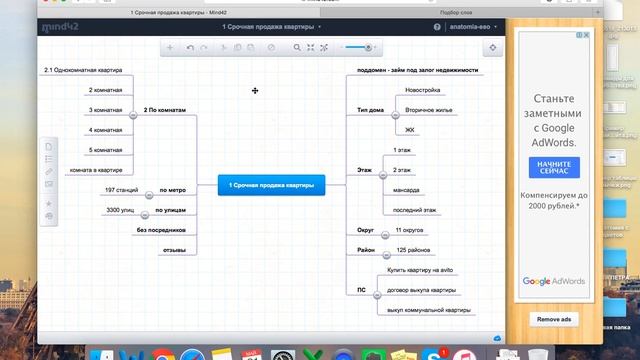Image resolution: width=640 pixels, height=360 pixels.
Task: Collapse the '2 По комнатам' branch
Action: 133,116
